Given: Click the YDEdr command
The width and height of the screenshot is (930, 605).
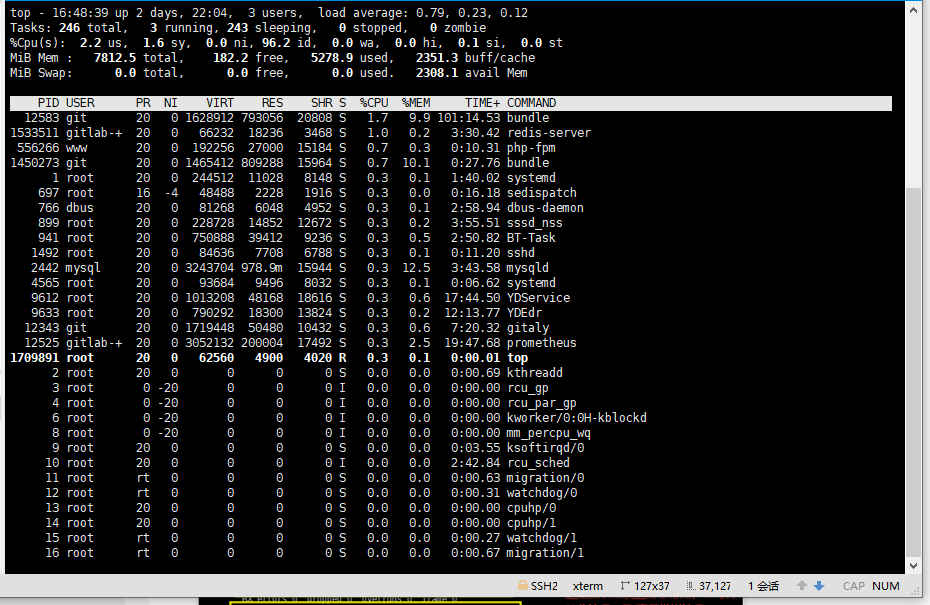Looking at the screenshot, I should (524, 313).
